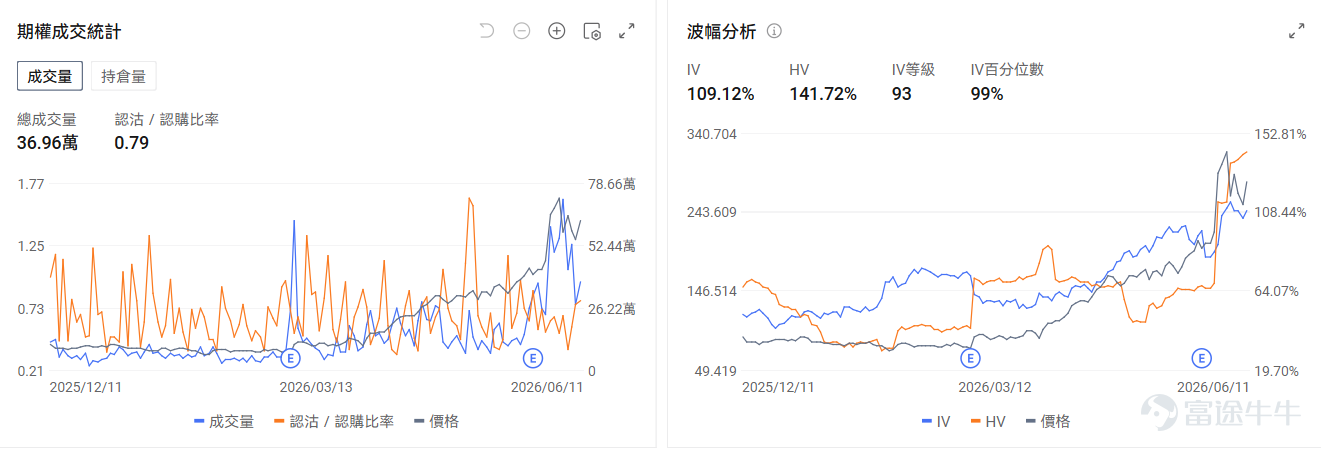
Task: Click earnings marker near 2026/06/11 in volatility chart
Action: (1201, 357)
